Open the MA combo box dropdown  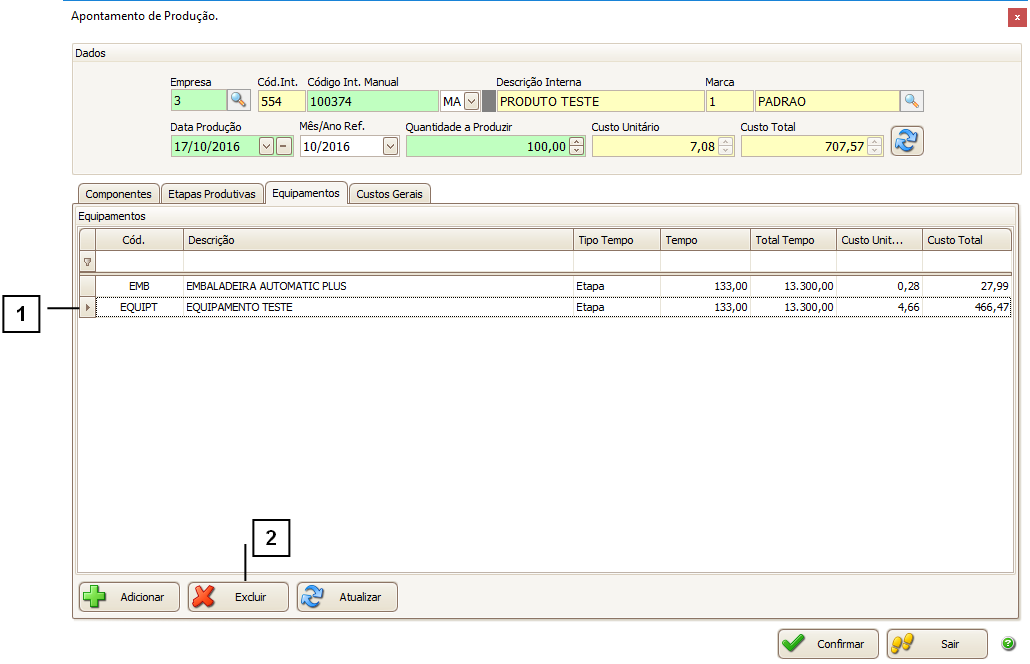coord(471,101)
